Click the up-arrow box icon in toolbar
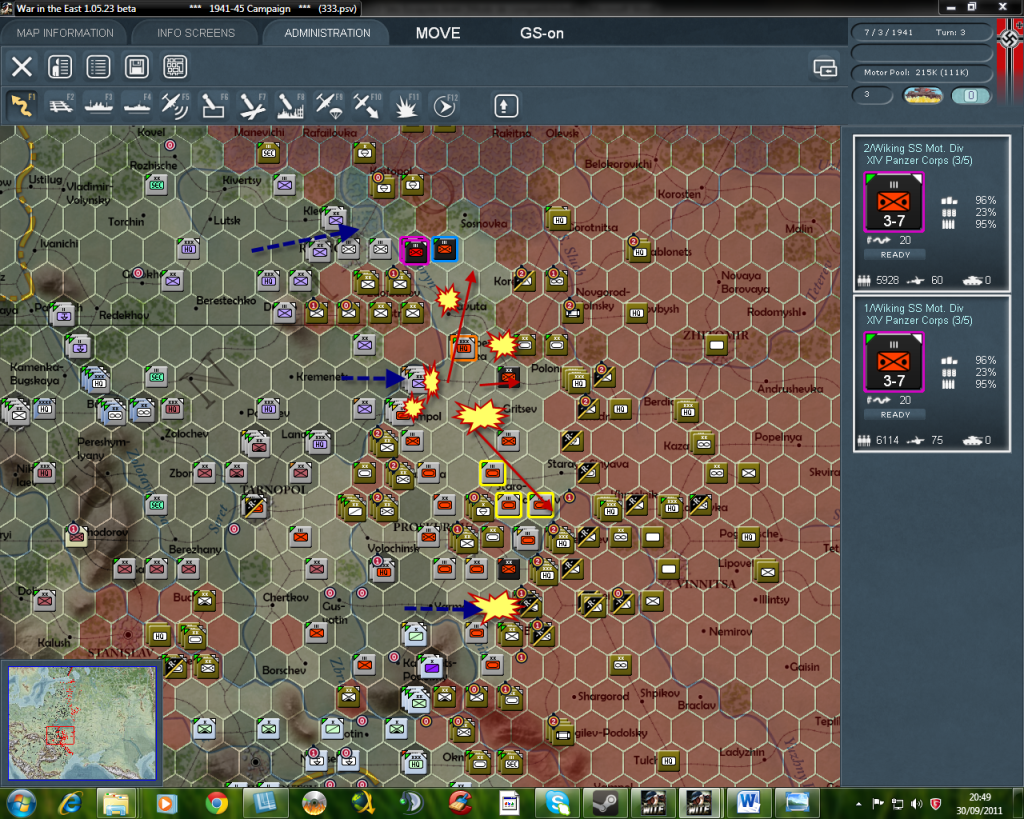Viewport: 1024px width, 819px height. [505, 106]
